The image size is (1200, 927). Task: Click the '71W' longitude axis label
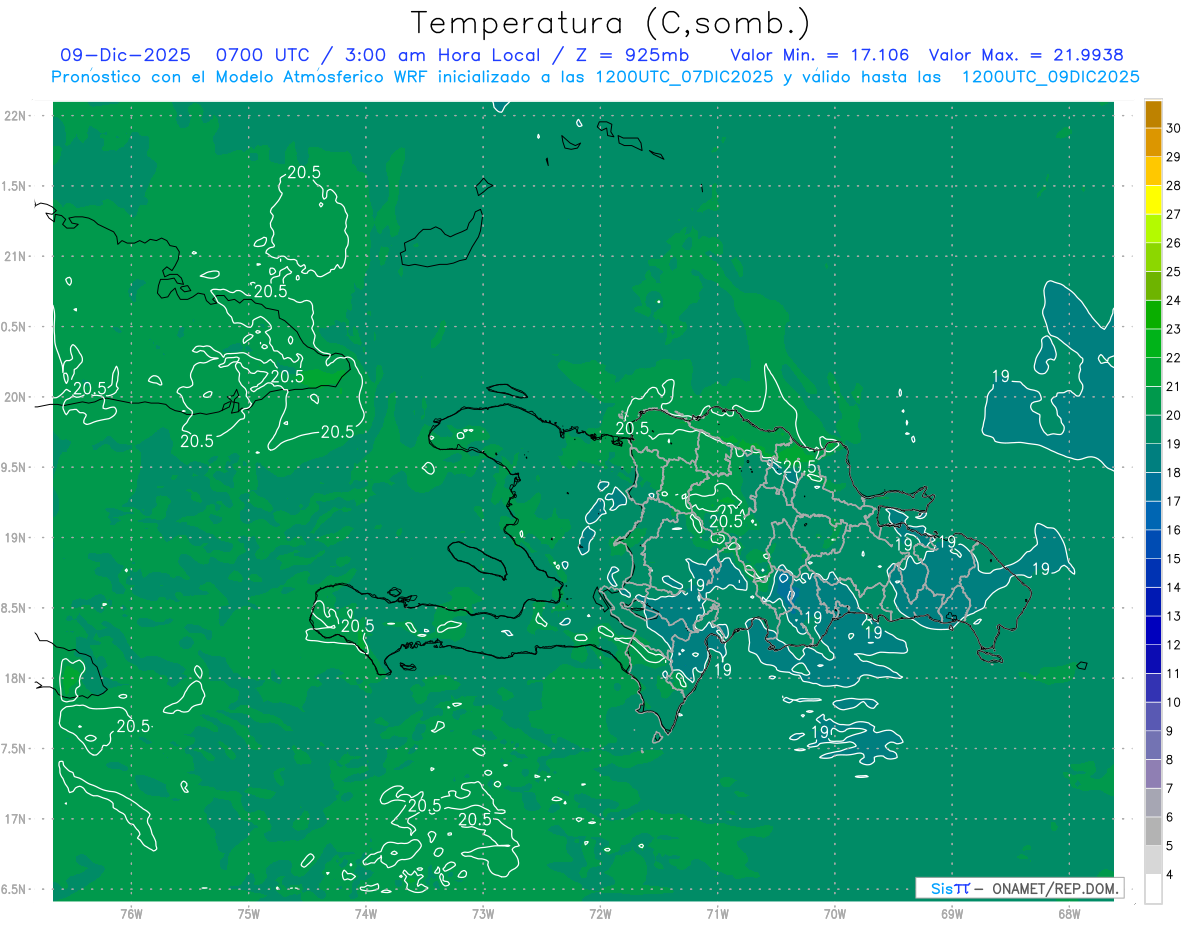(x=717, y=914)
